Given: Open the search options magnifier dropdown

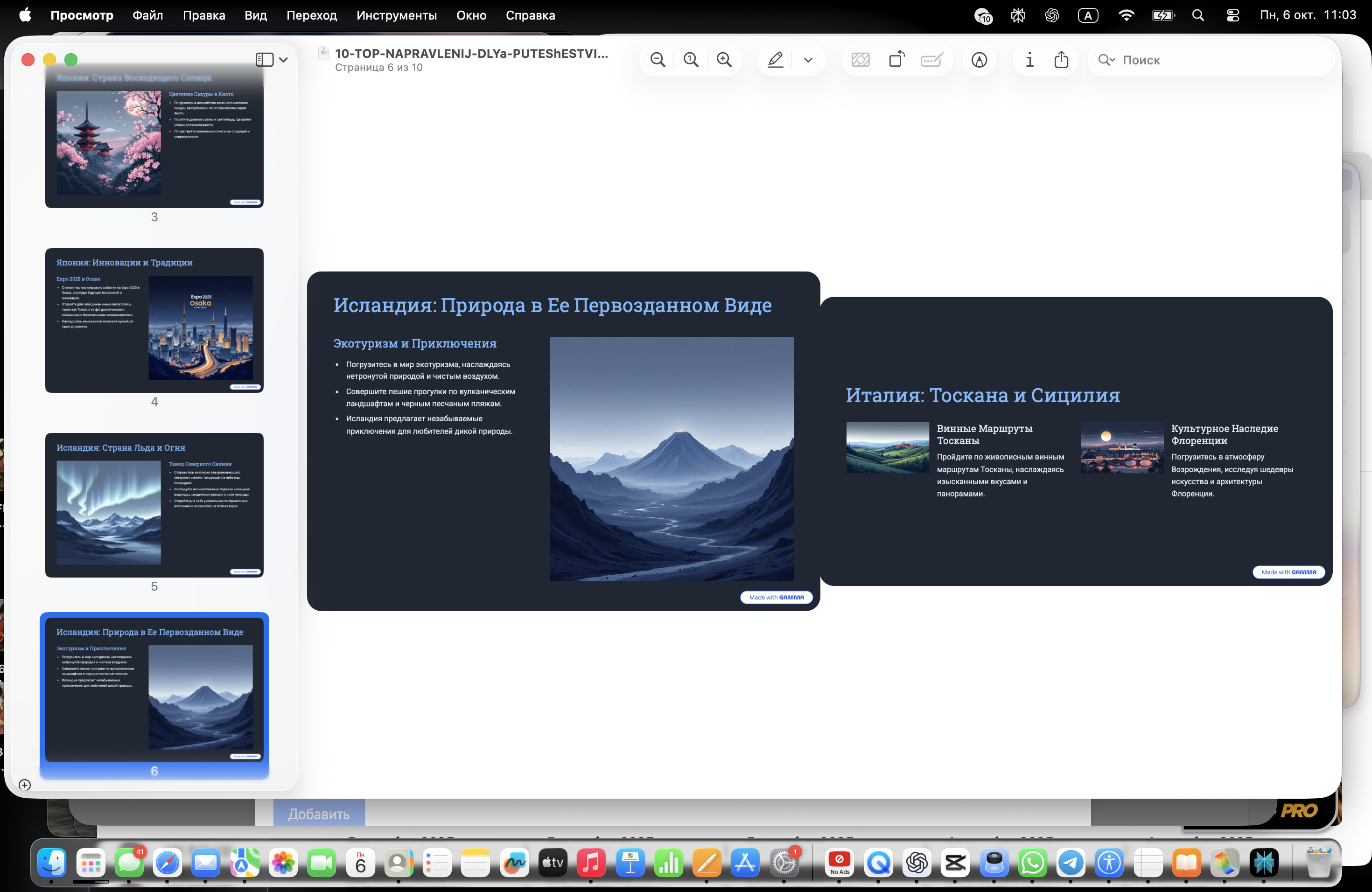Looking at the screenshot, I should click(x=1106, y=60).
